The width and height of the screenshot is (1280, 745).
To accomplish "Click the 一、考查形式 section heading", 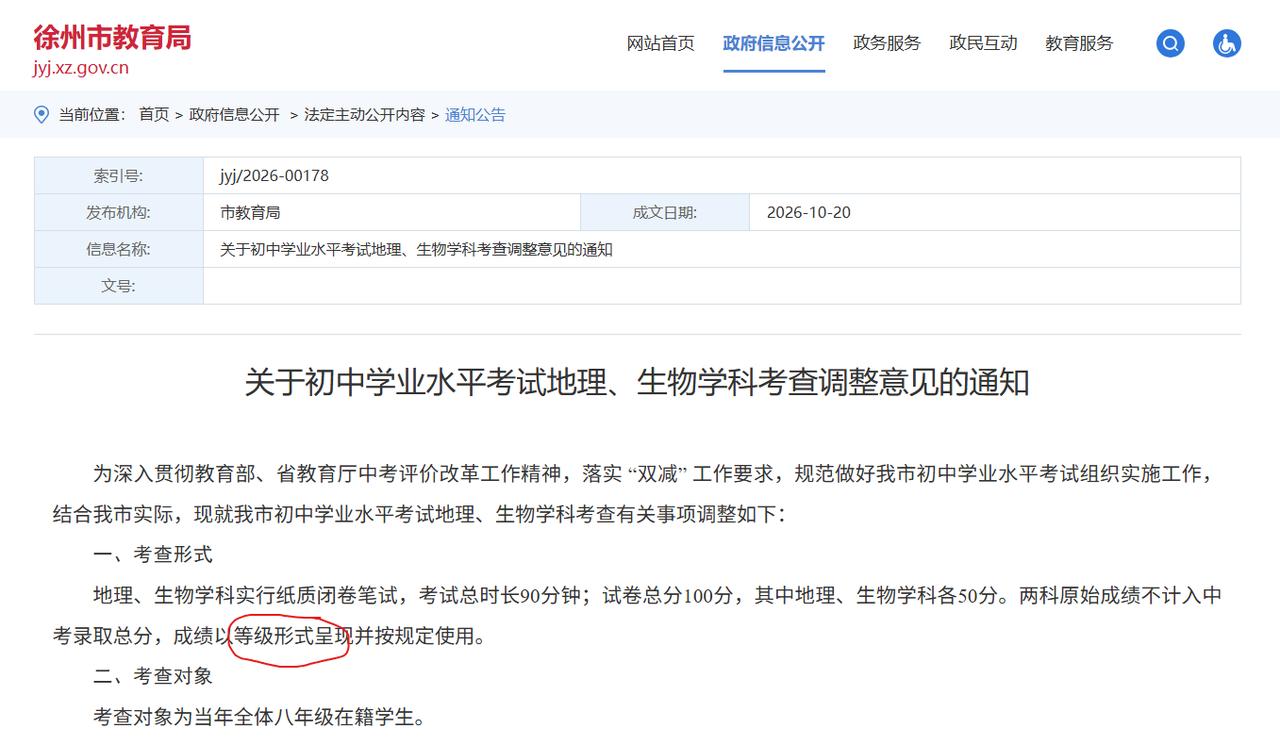I will [x=153, y=554].
